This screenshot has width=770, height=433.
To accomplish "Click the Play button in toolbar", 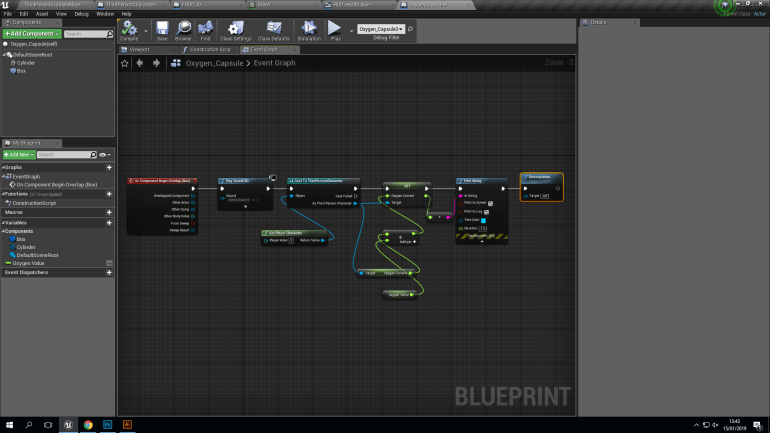I will tap(335, 30).
